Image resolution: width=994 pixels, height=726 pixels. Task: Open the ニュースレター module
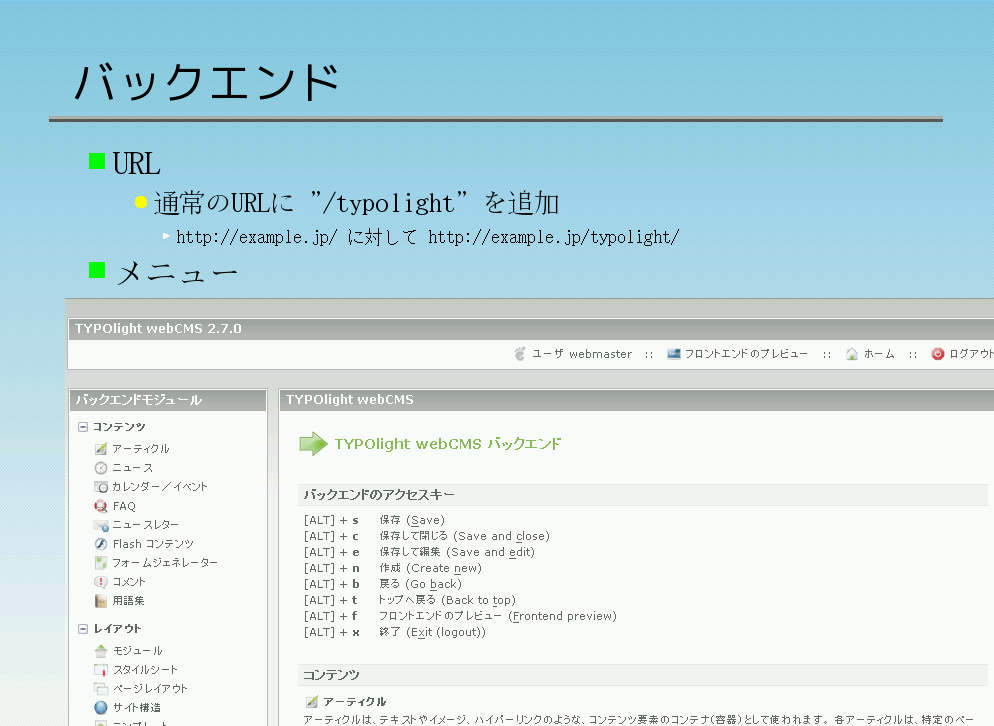point(145,525)
